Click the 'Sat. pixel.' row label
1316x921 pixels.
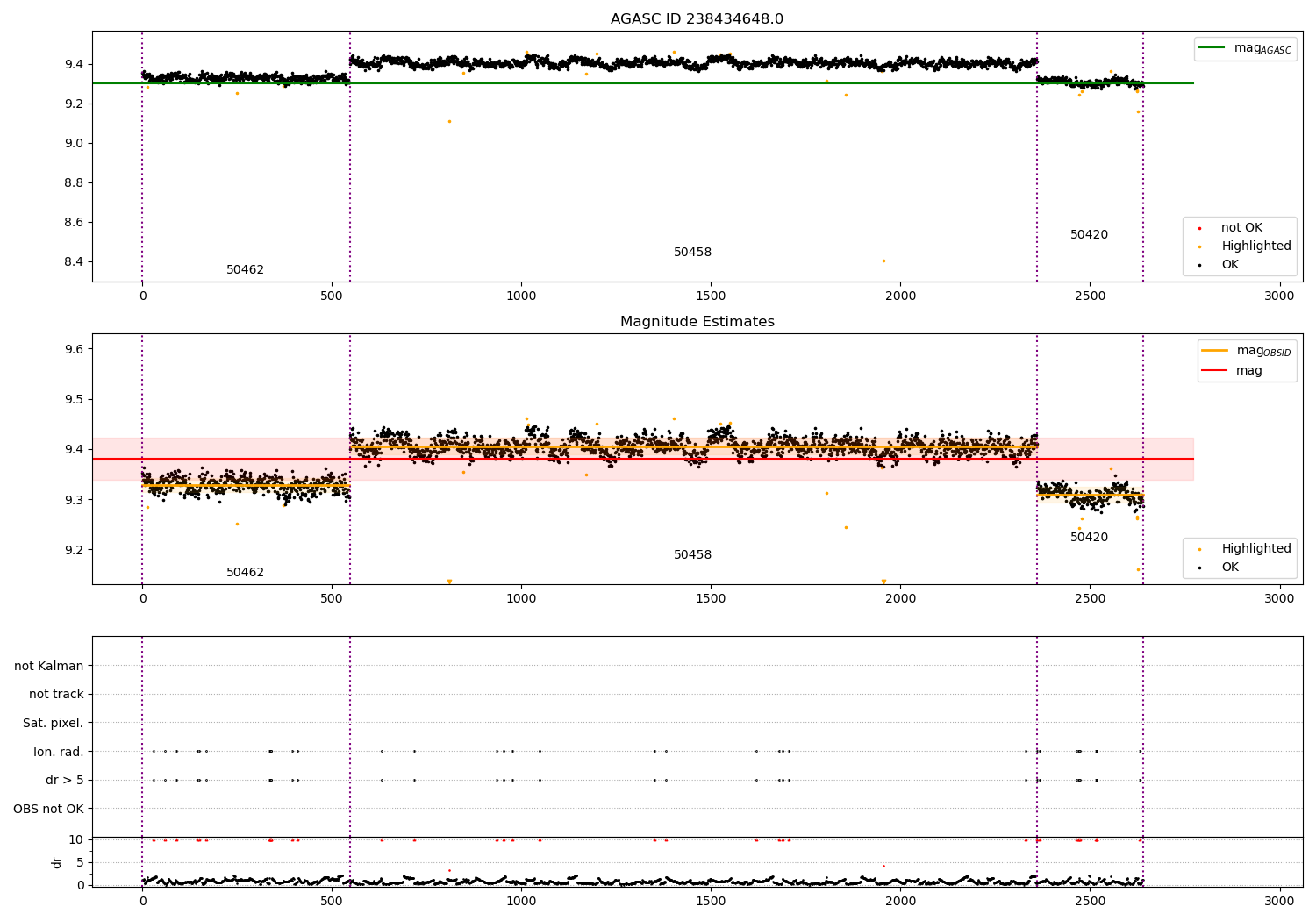click(54, 724)
